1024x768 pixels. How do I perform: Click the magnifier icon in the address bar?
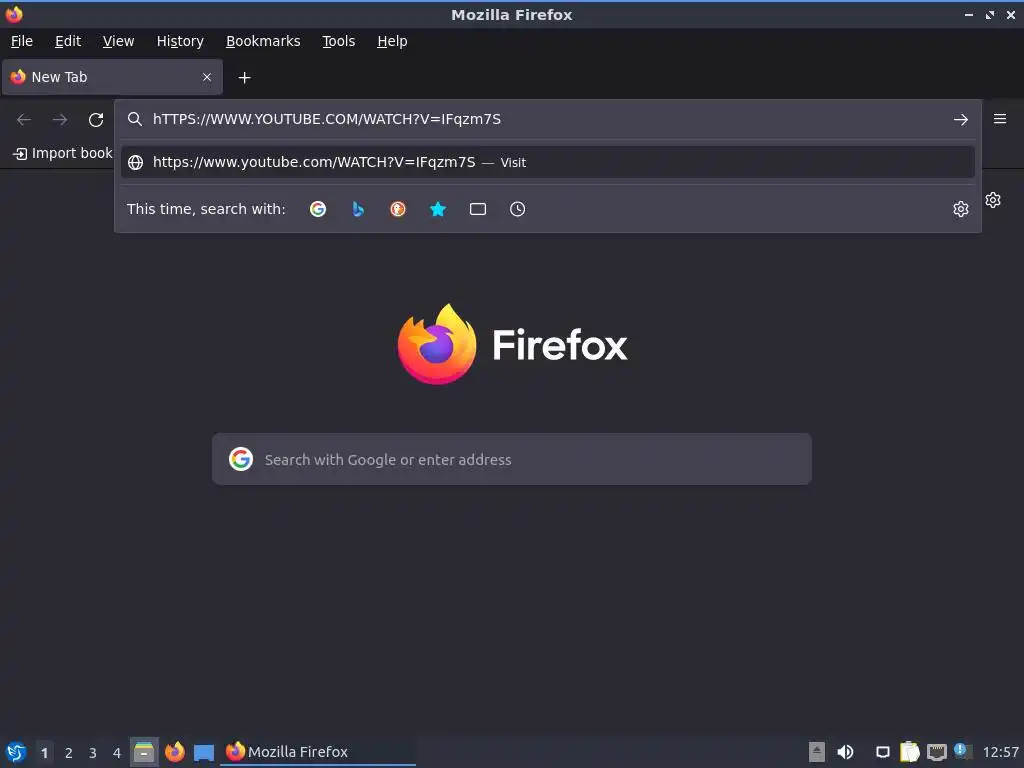(x=135, y=119)
